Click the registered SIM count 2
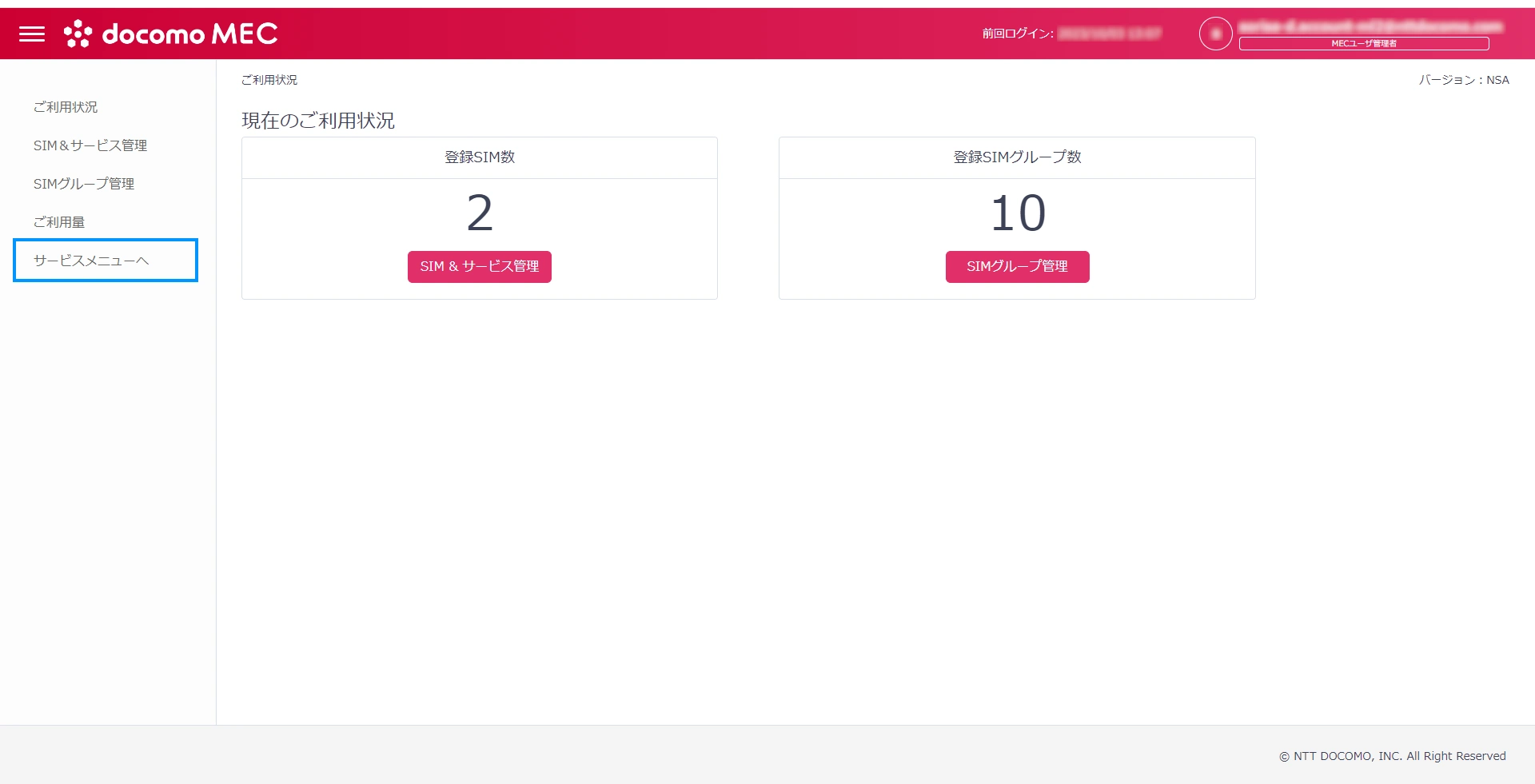This screenshot has width=1535, height=784. [480, 213]
